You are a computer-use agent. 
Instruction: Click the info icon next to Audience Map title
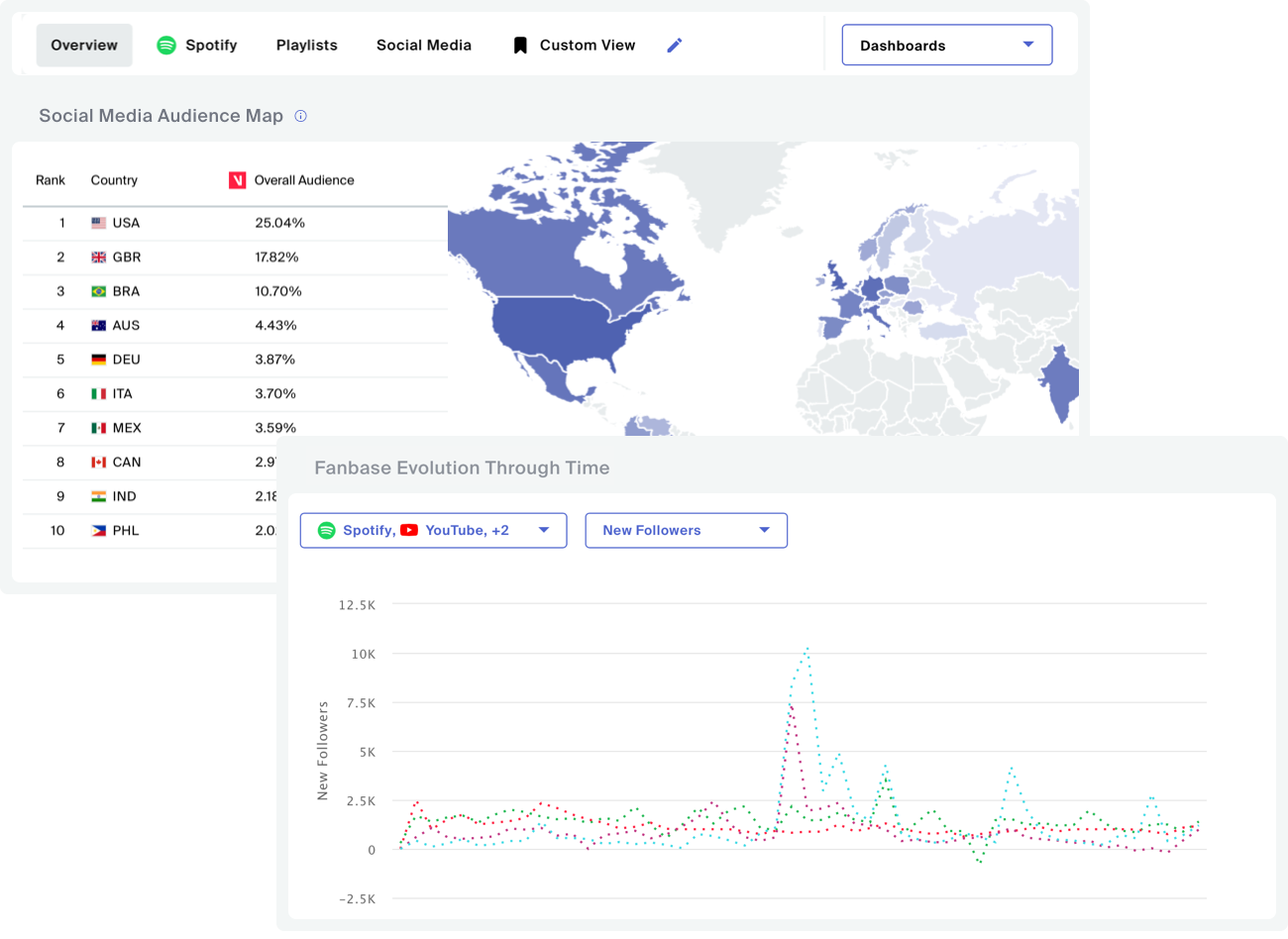coord(301,116)
